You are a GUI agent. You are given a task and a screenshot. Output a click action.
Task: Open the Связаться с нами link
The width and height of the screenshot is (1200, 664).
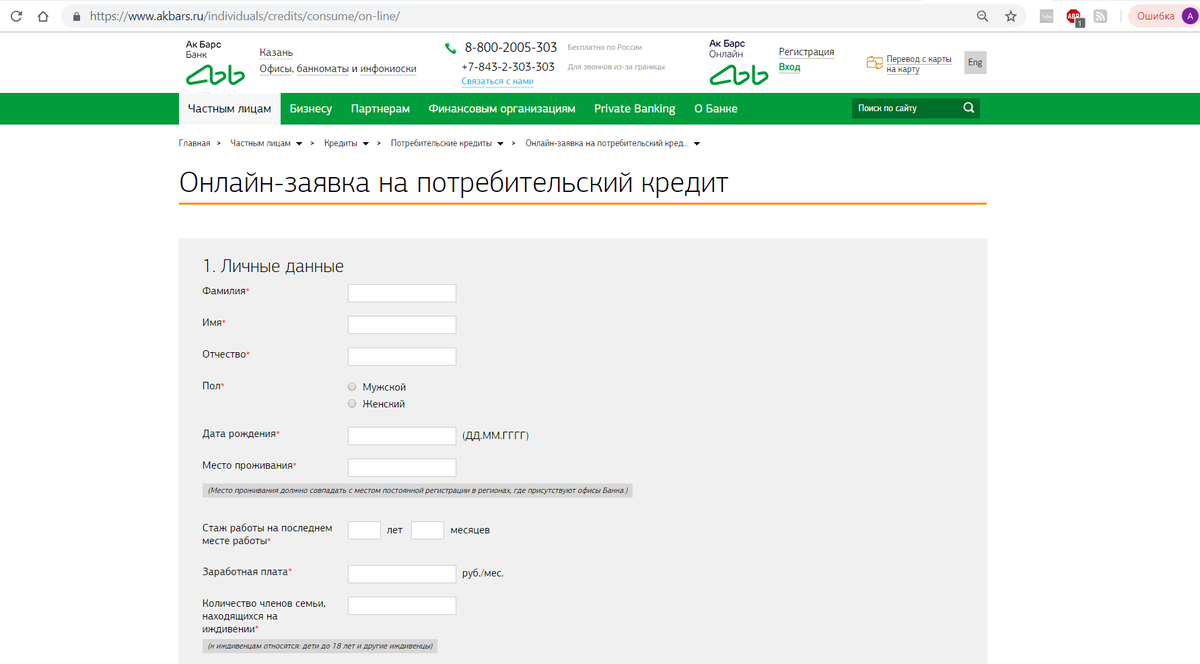click(497, 80)
